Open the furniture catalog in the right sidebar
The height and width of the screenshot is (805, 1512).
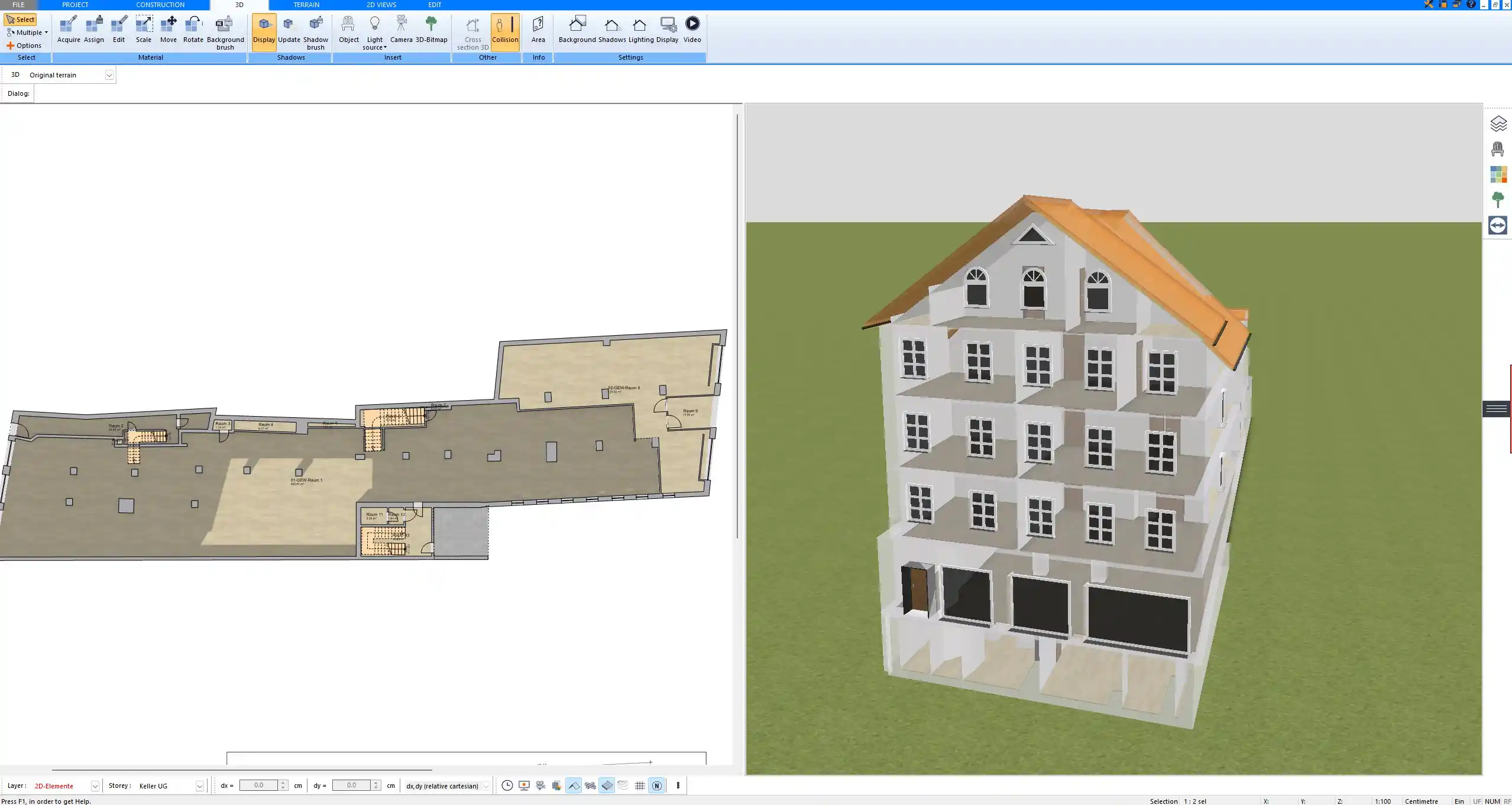(1498, 148)
